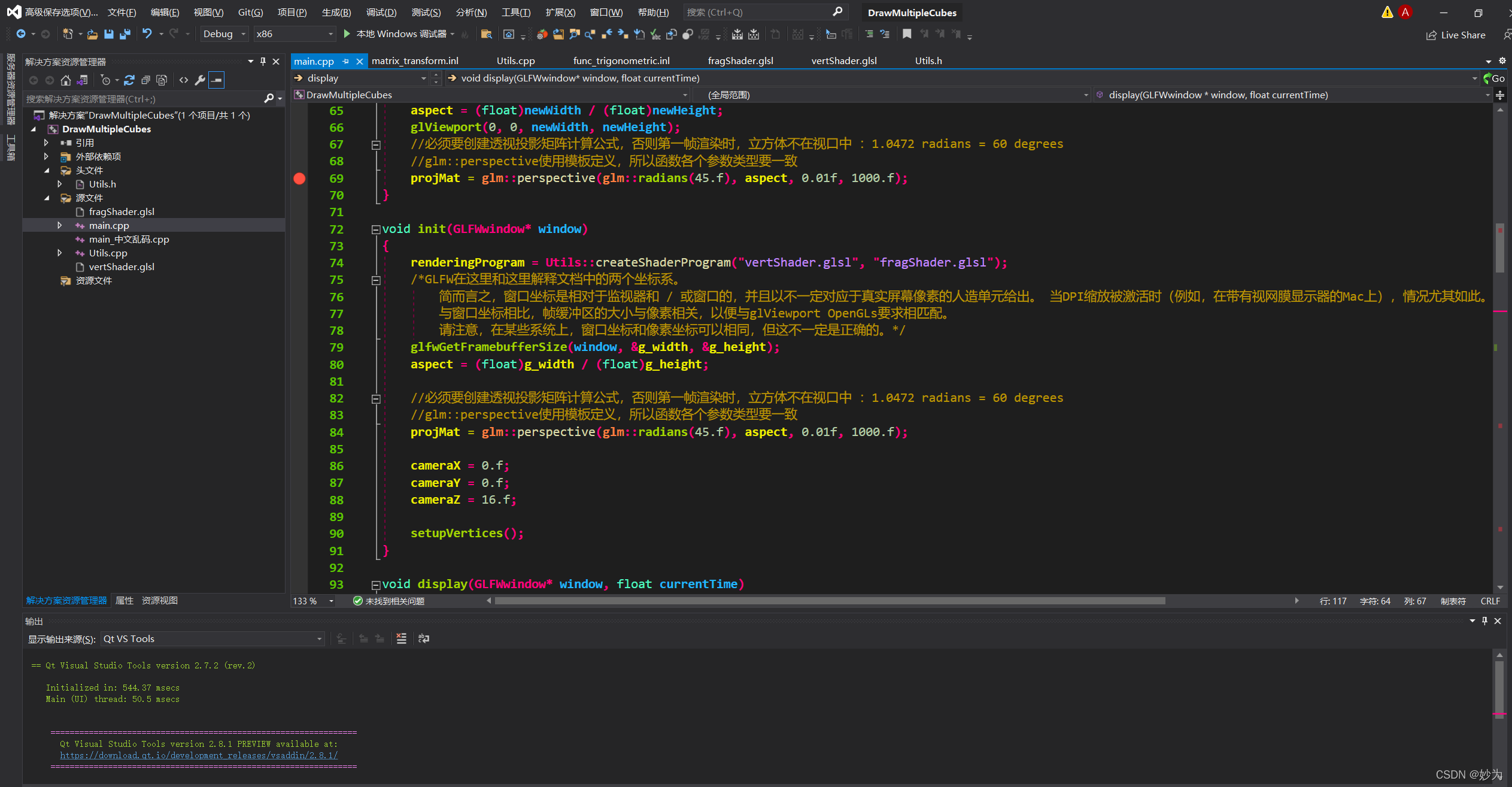Click the editor horizontal scrollbar thumb

pyautogui.click(x=830, y=601)
